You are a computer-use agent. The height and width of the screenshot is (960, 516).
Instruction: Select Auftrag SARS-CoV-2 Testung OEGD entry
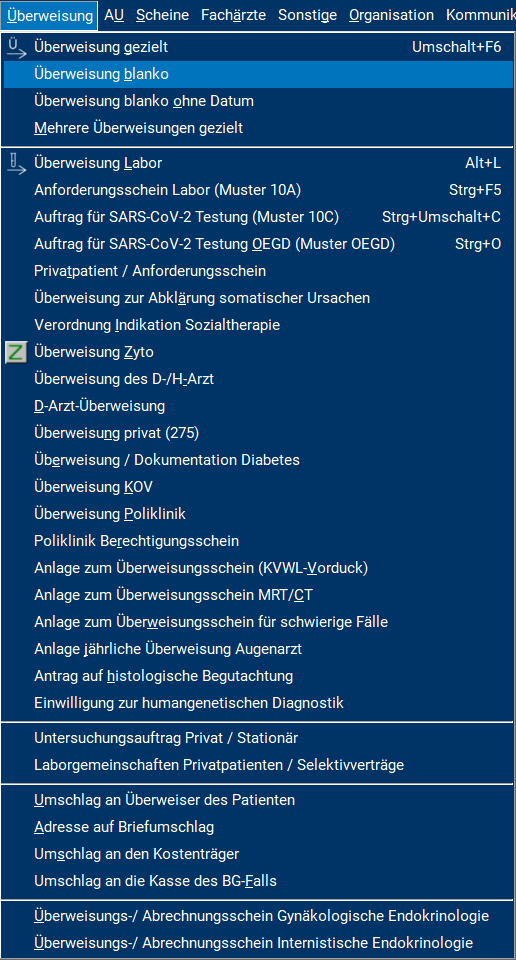coord(258,244)
